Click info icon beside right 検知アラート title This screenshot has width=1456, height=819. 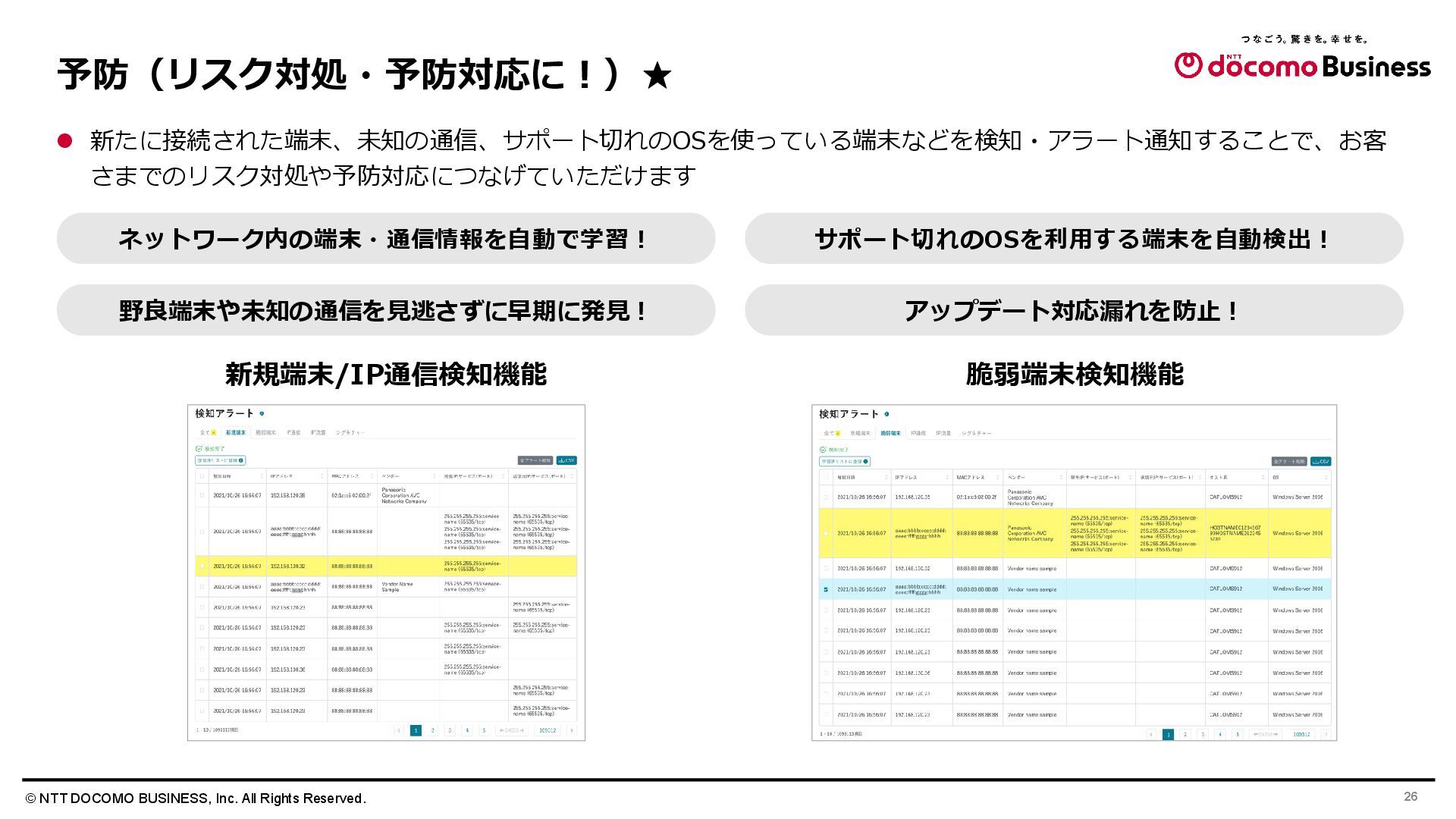[886, 414]
